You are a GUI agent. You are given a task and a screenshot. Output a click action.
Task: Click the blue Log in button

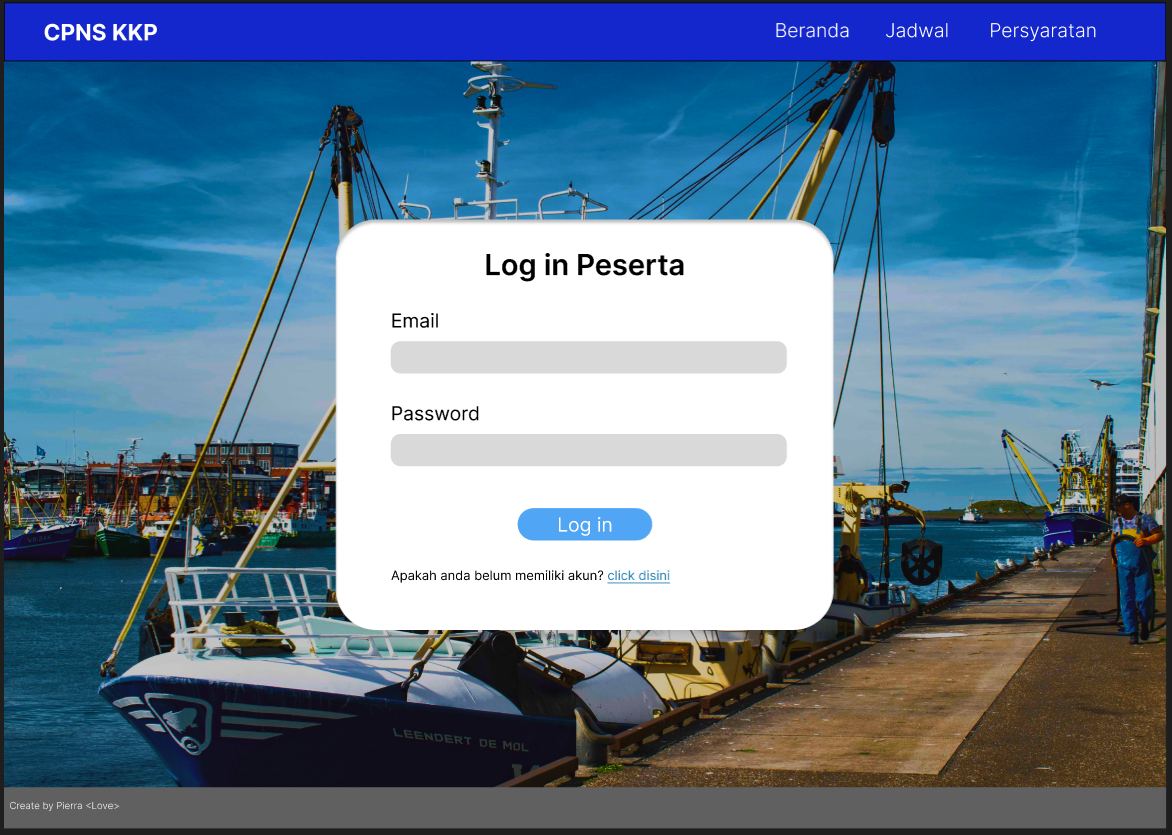coord(585,524)
